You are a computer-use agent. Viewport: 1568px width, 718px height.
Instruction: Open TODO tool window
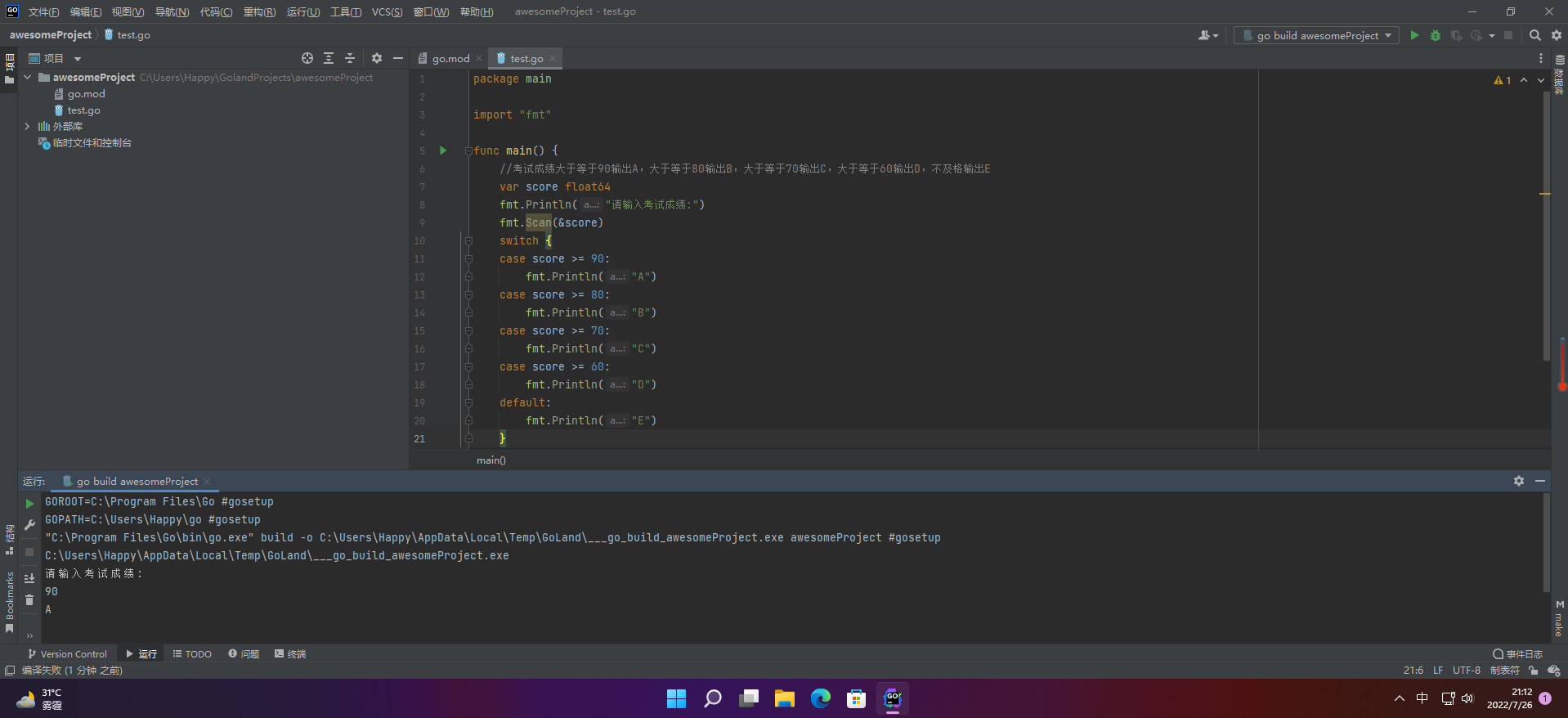pos(192,654)
